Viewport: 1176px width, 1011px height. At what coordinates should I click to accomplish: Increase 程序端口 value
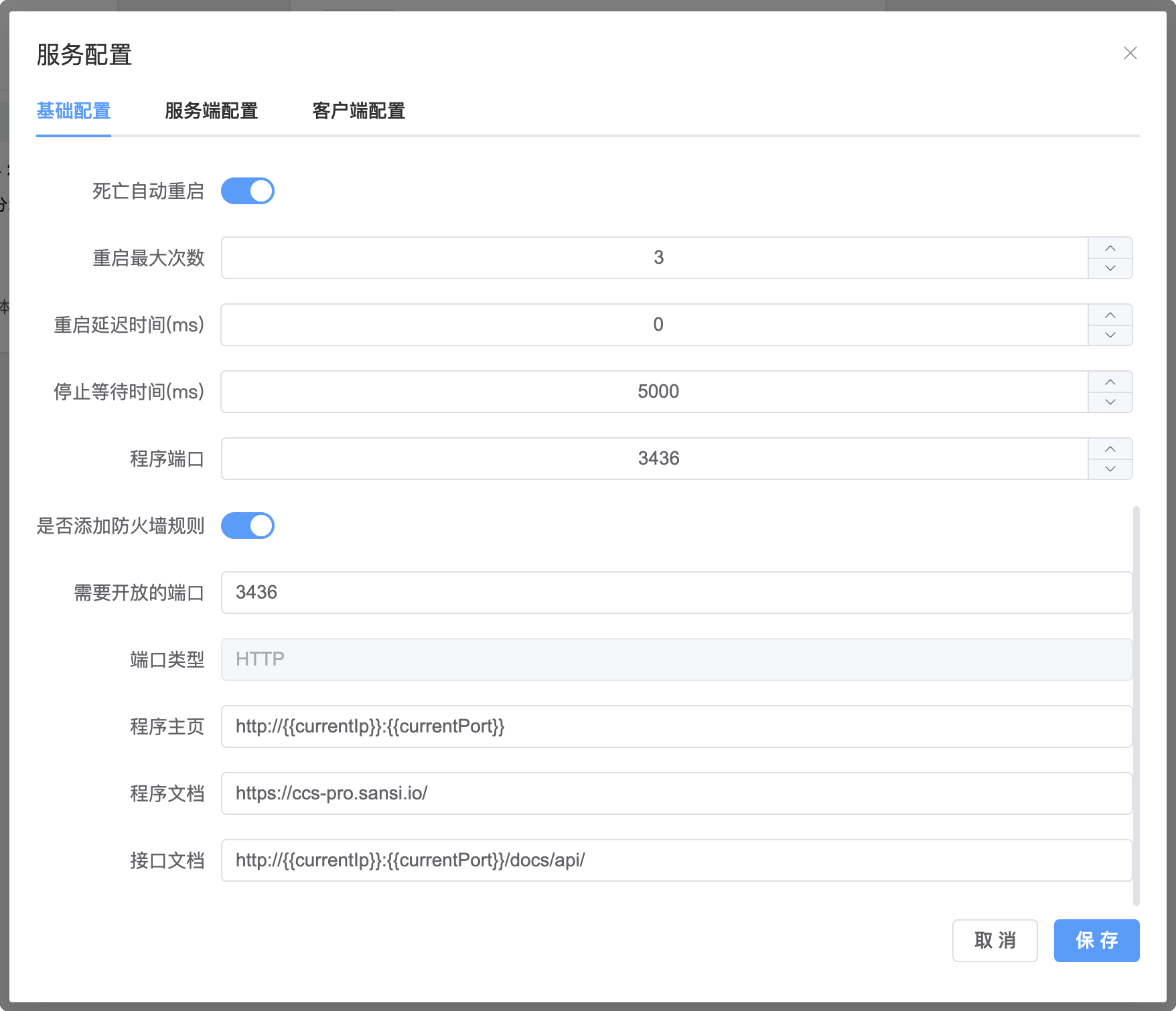[1110, 449]
